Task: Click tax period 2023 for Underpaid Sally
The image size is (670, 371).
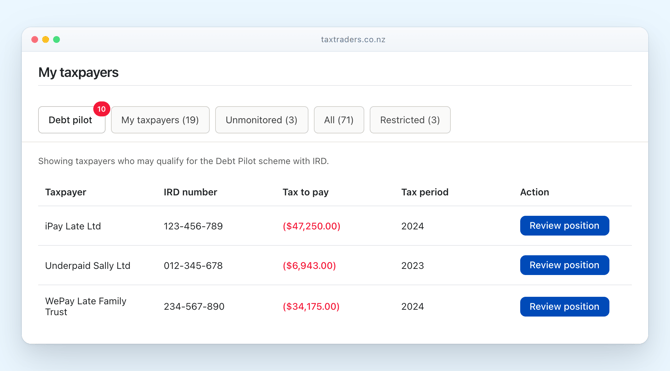Action: [x=412, y=265]
